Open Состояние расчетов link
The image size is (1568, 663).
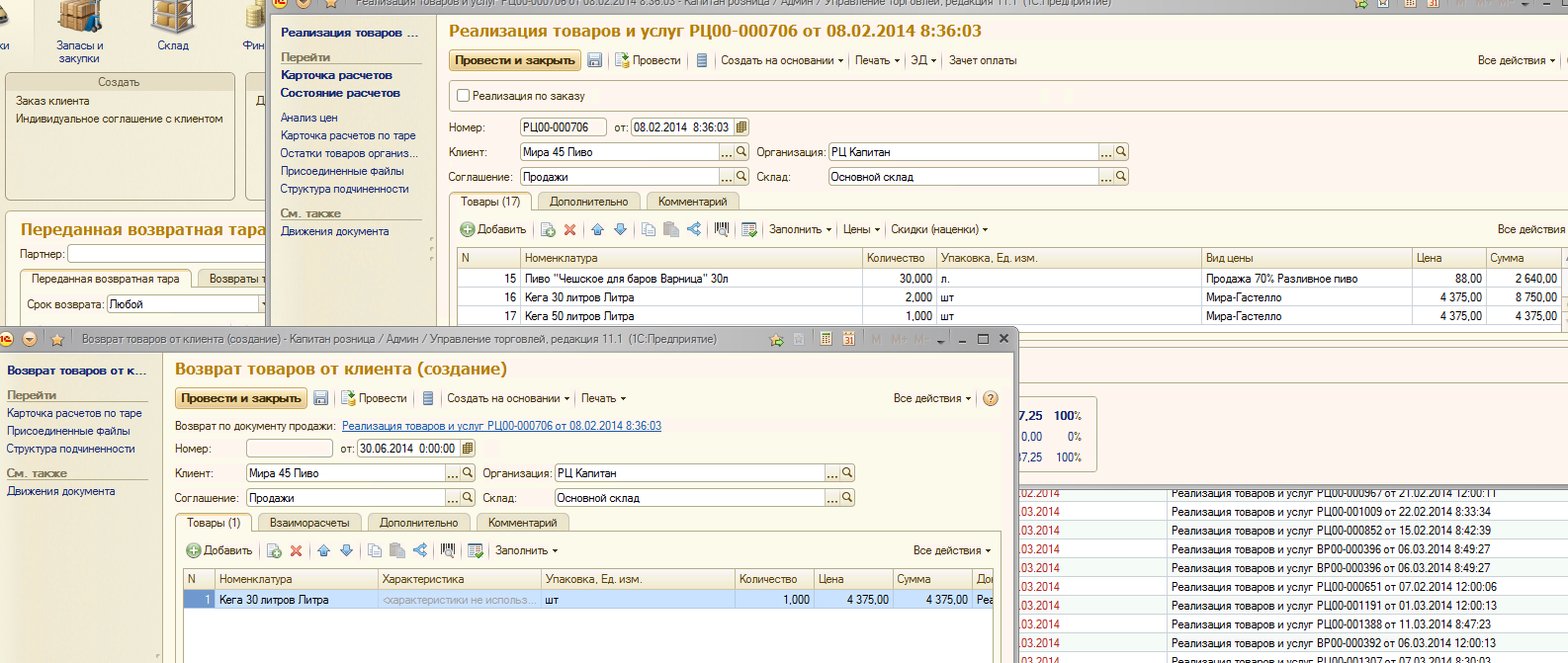(340, 93)
